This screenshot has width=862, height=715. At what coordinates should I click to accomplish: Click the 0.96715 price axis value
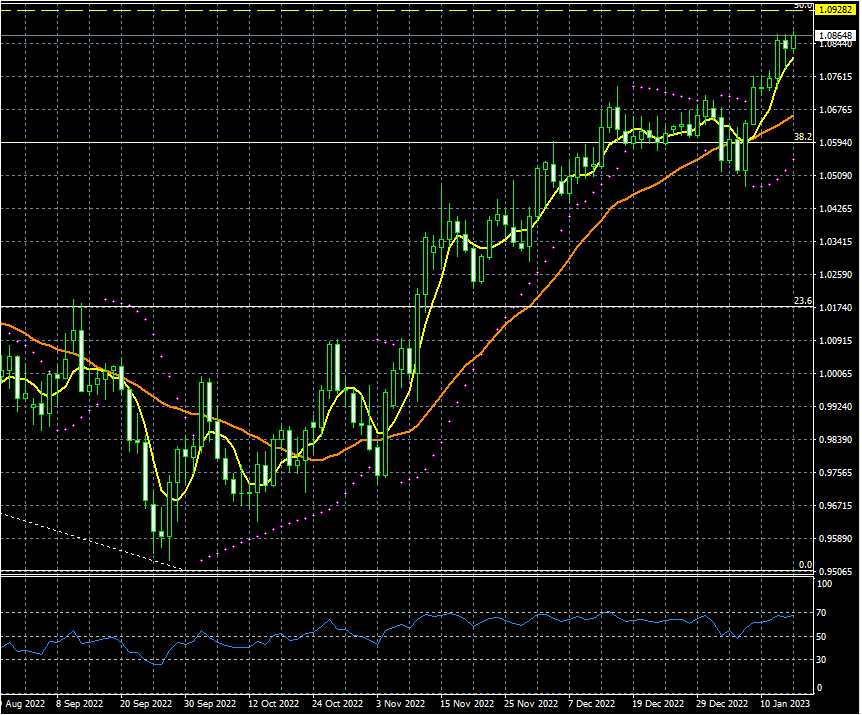836,506
